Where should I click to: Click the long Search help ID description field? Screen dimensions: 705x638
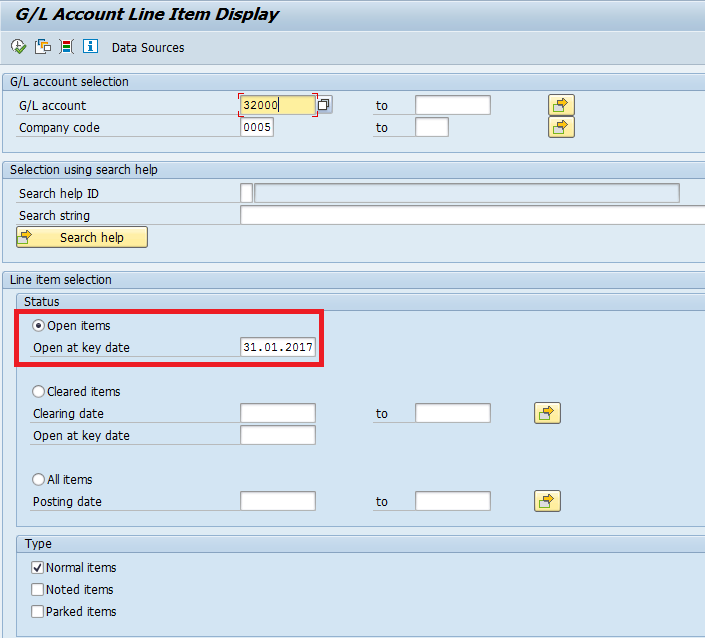pos(467,193)
